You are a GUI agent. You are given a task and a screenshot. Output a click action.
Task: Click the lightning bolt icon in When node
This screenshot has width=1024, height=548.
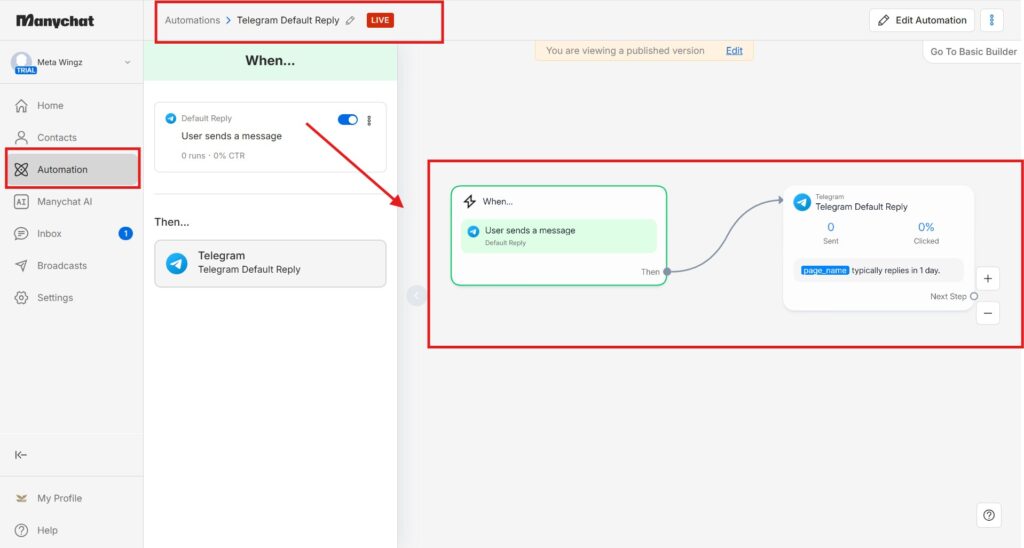click(470, 201)
